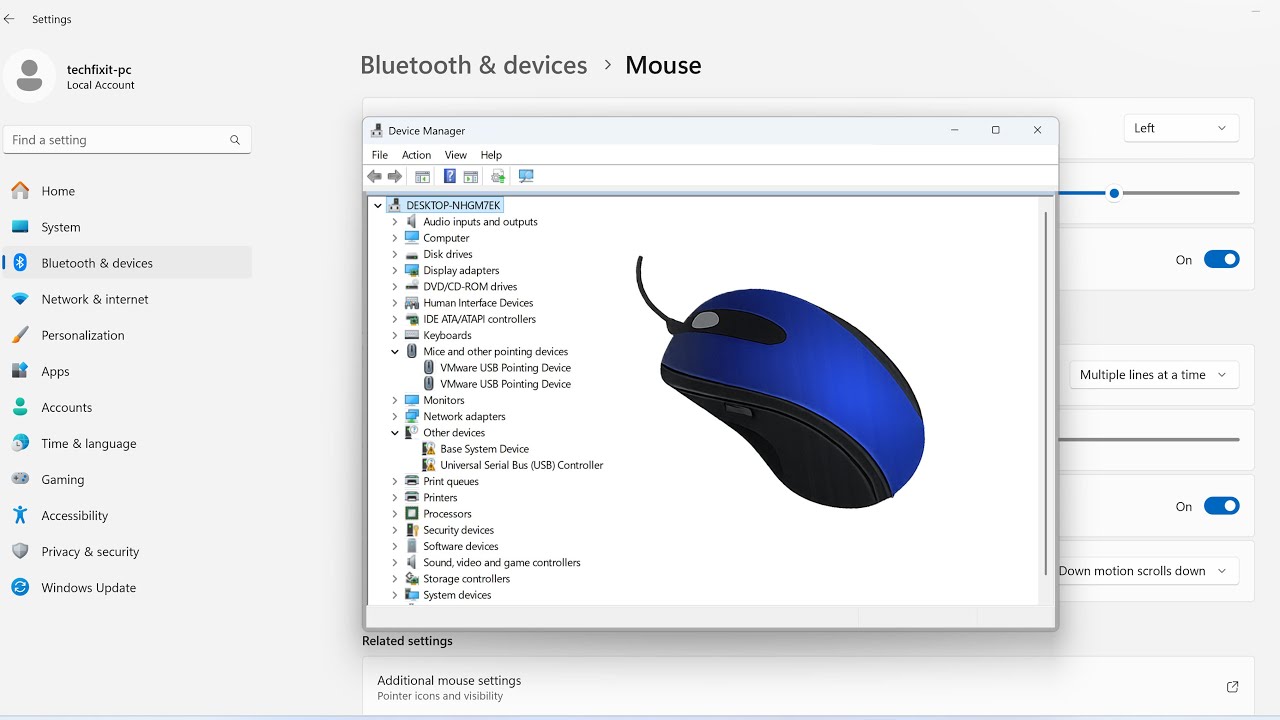This screenshot has width=1280, height=720.
Task: Toggle the On switch above Multiple lines dropdown
Action: [x=1221, y=260]
